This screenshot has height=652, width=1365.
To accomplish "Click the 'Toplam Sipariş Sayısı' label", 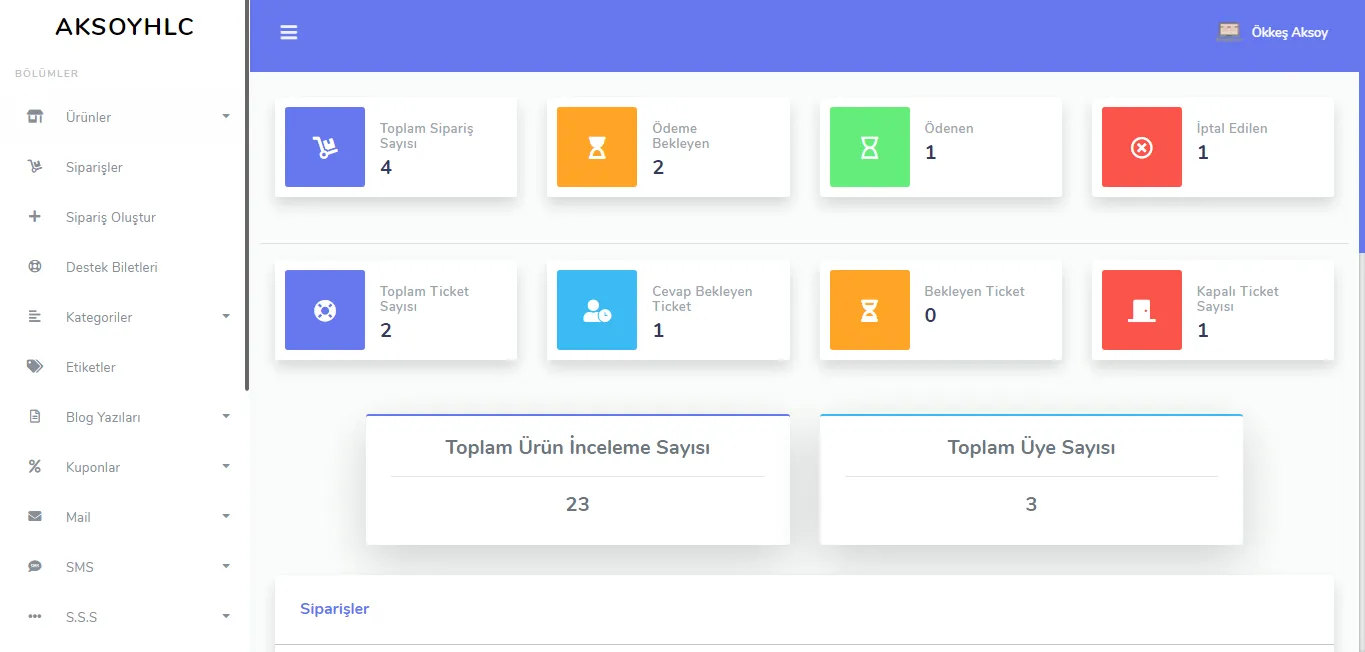I will tap(427, 136).
